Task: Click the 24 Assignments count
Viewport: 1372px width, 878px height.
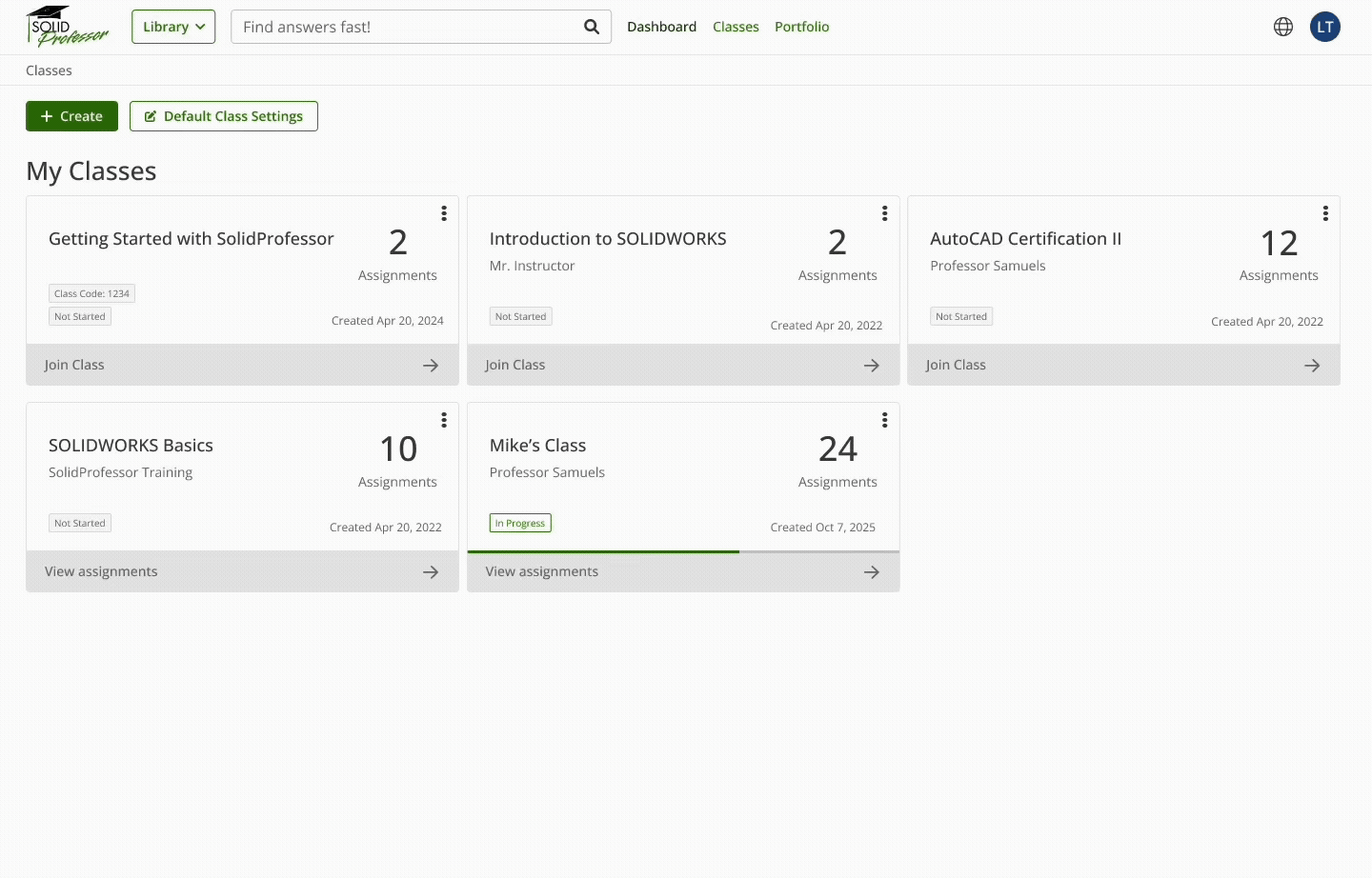Action: pos(837,462)
